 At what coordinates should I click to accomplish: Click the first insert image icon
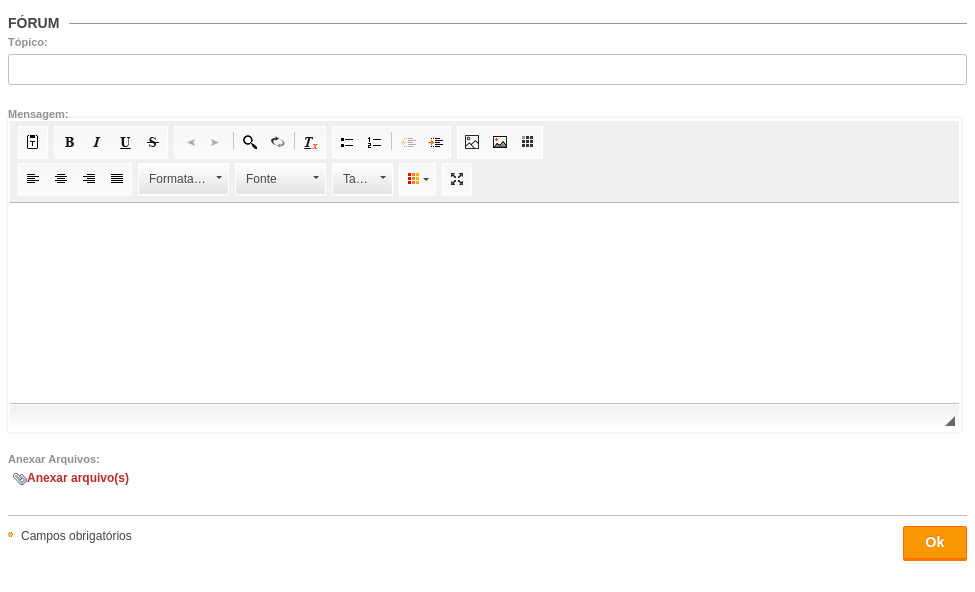(x=472, y=142)
